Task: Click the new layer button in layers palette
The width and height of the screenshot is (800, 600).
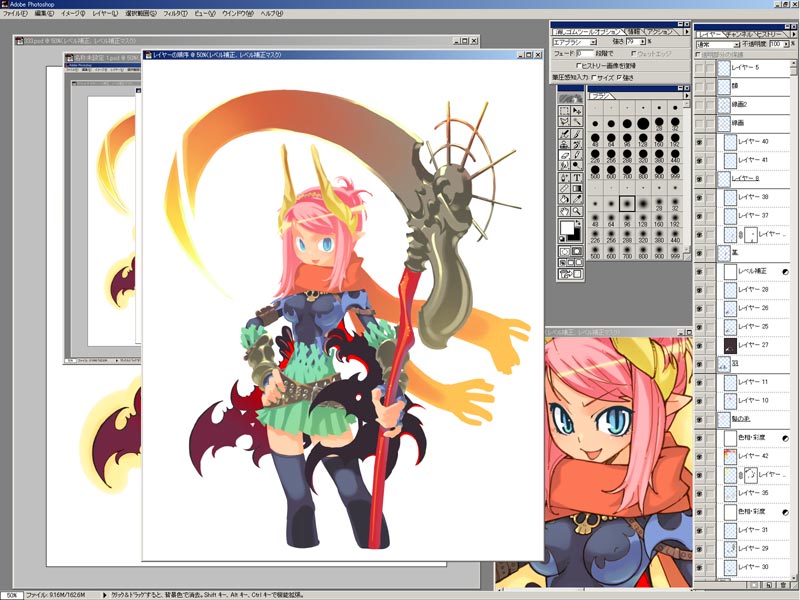Action: coord(769,585)
